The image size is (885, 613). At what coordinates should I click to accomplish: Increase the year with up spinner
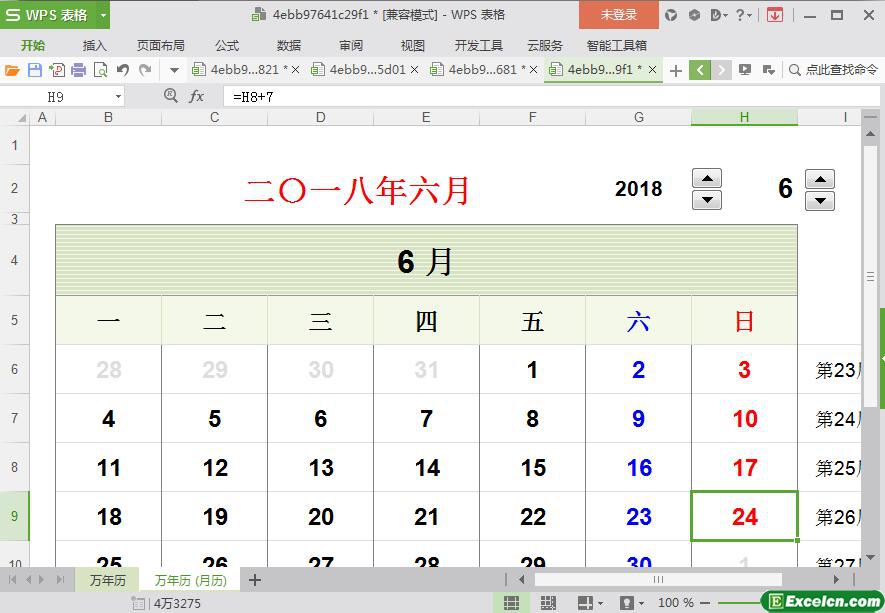pos(707,179)
